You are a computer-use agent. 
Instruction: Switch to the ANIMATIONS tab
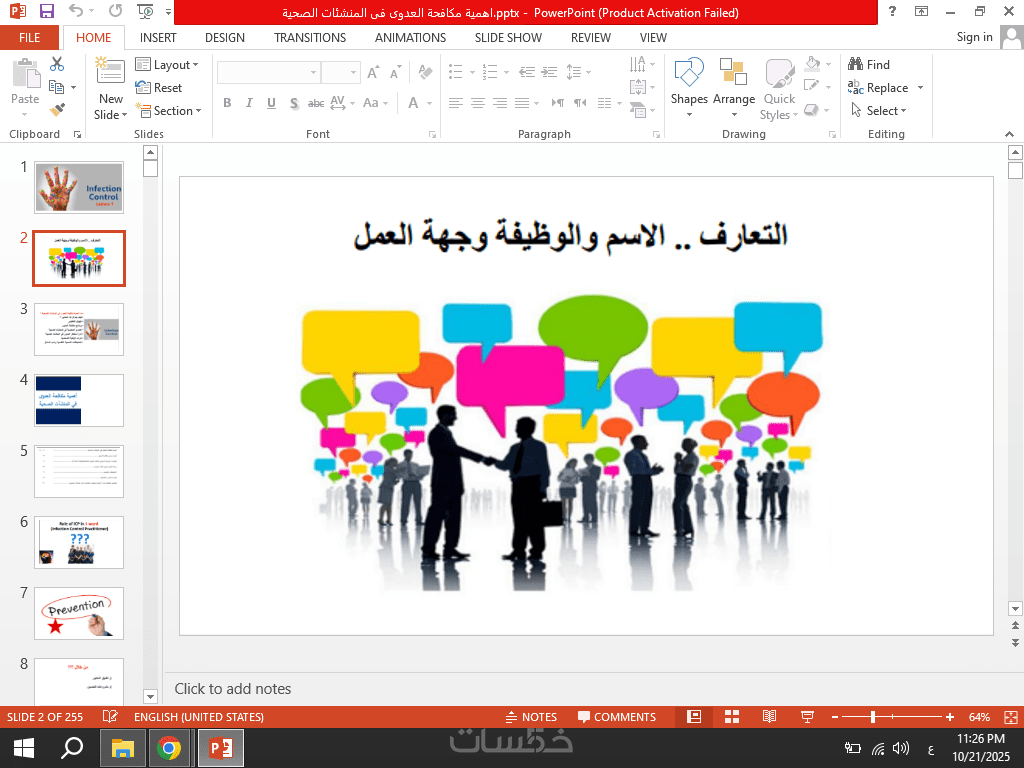coord(410,37)
